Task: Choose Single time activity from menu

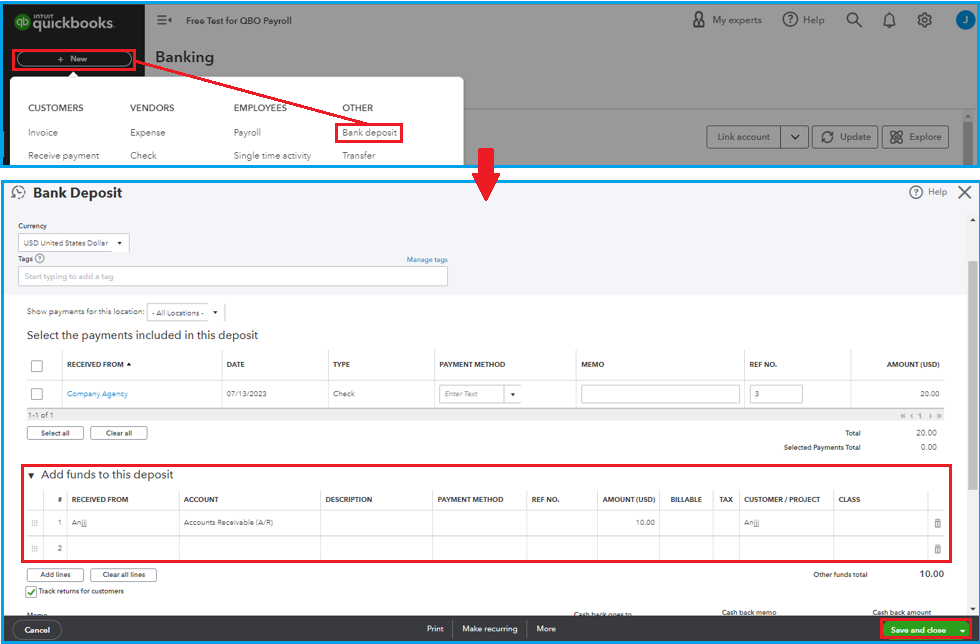Action: (x=272, y=156)
